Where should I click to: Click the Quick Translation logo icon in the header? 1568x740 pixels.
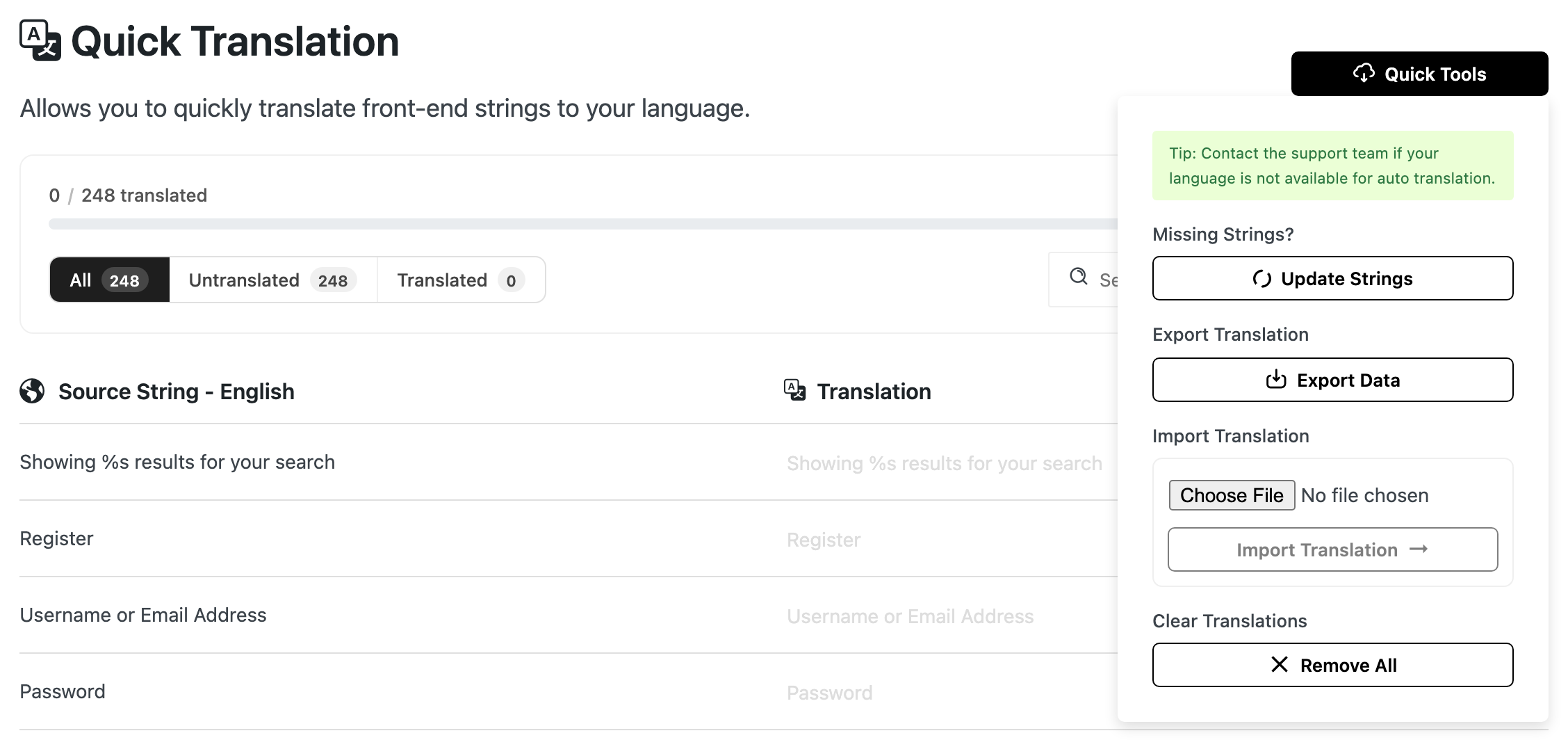click(40, 40)
